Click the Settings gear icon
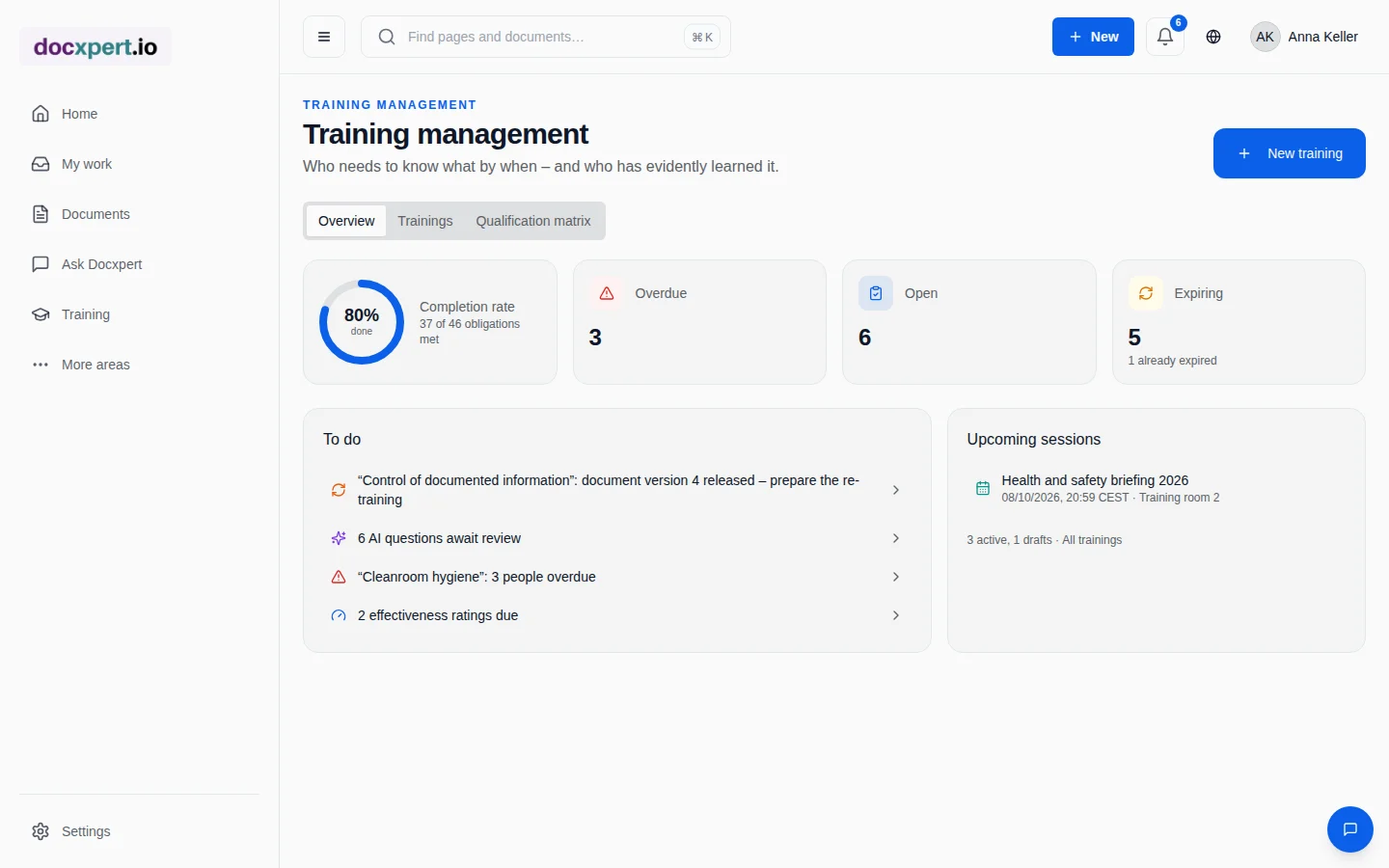Viewport: 1389px width, 868px height. pos(41,831)
